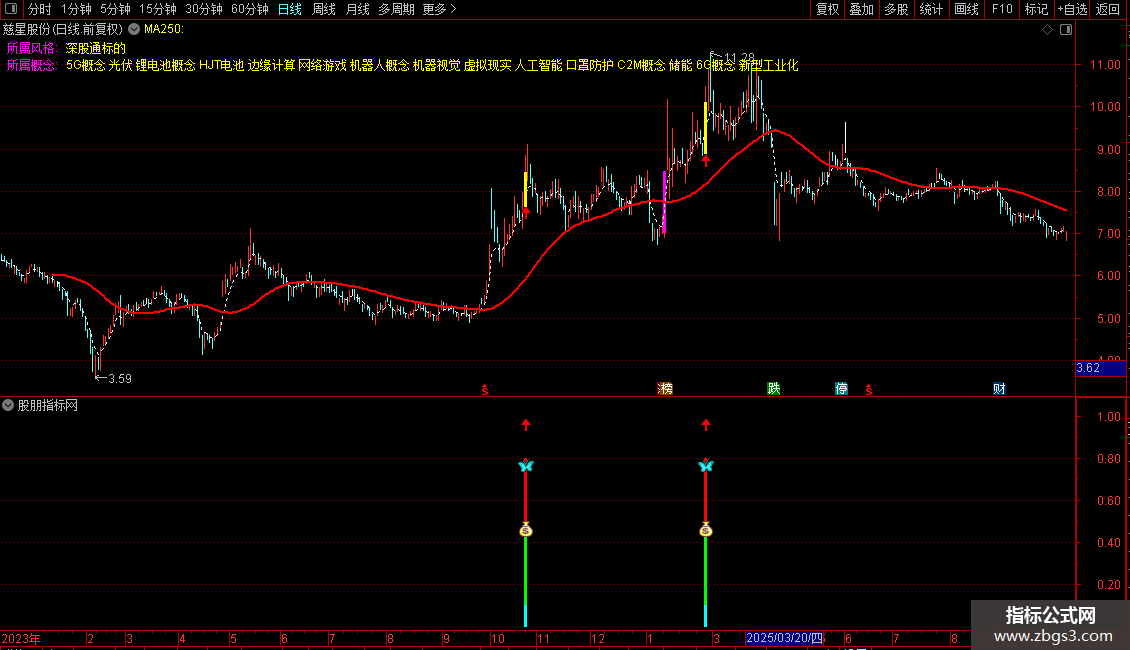The width and height of the screenshot is (1130, 650).
Task: Click the 榜 event marker icon
Action: pyautogui.click(x=665, y=388)
